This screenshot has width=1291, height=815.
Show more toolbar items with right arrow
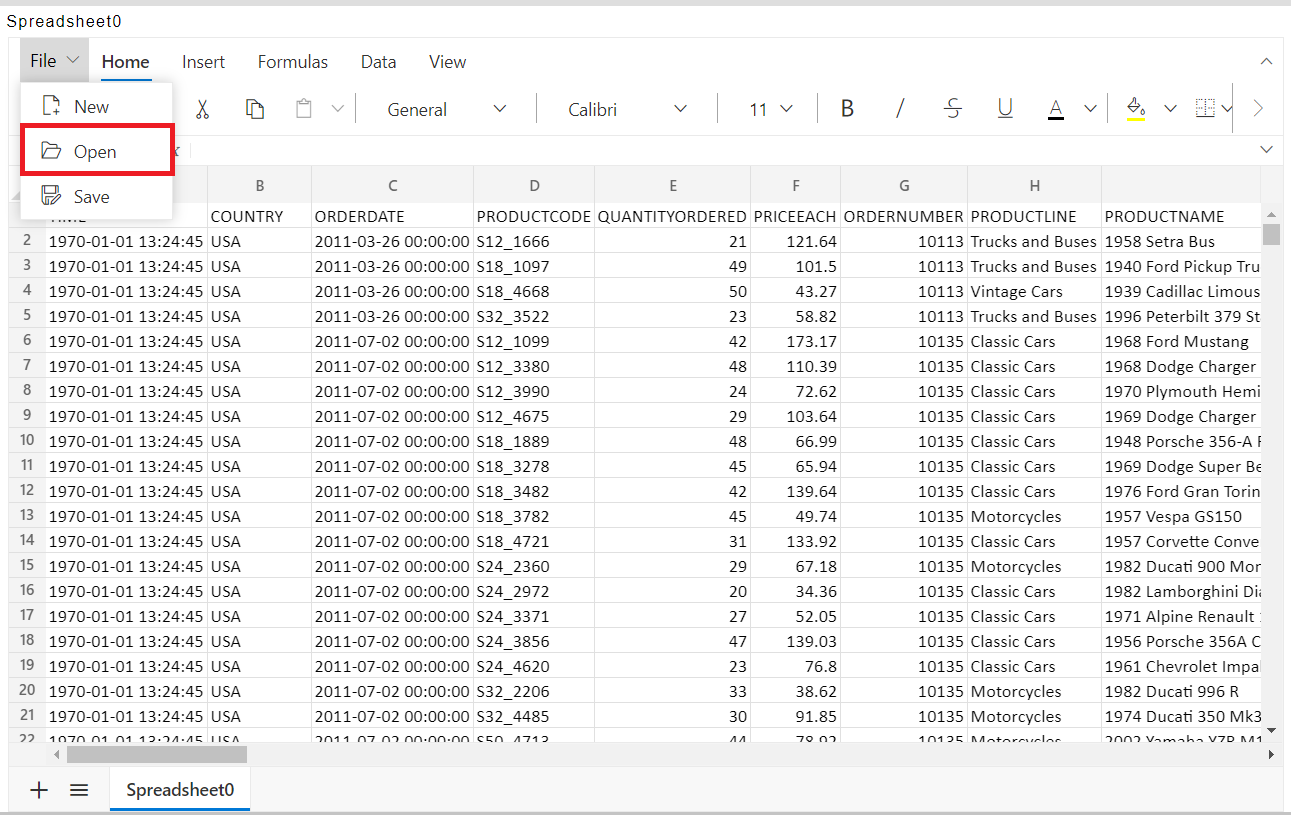click(x=1258, y=109)
